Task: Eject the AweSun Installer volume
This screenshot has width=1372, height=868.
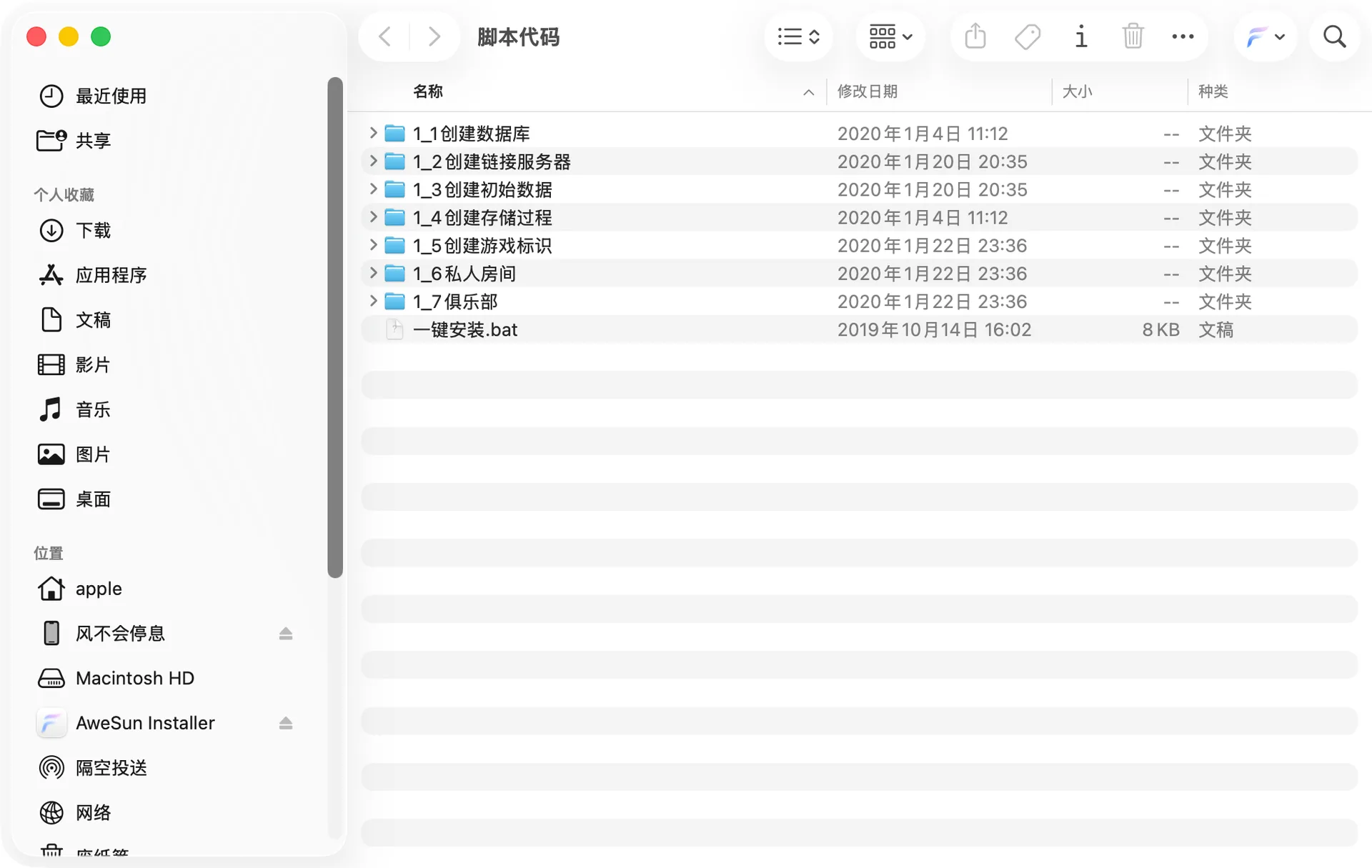Action: (286, 724)
